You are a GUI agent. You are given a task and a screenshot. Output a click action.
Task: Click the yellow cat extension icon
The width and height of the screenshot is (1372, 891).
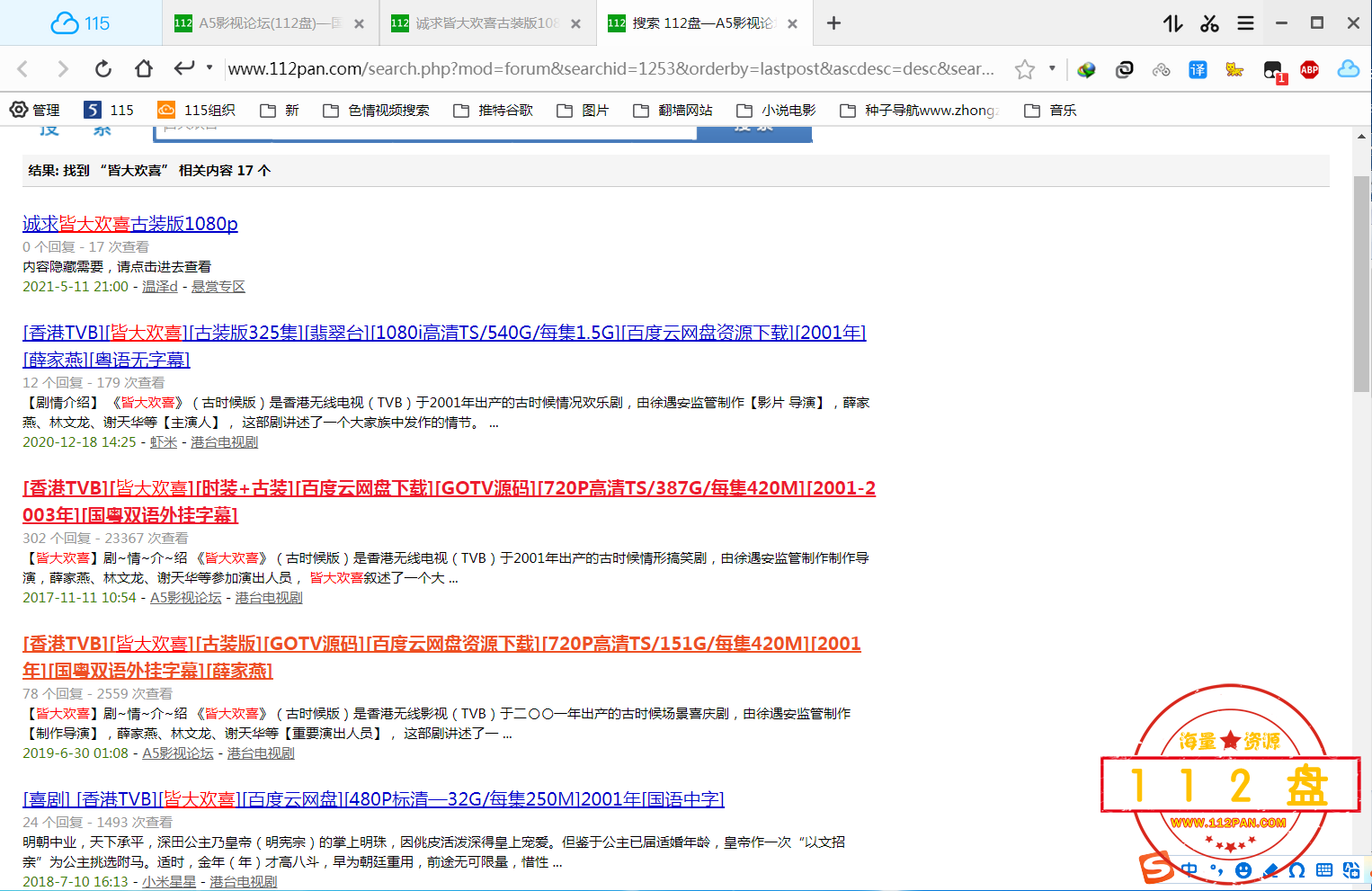click(x=1234, y=69)
